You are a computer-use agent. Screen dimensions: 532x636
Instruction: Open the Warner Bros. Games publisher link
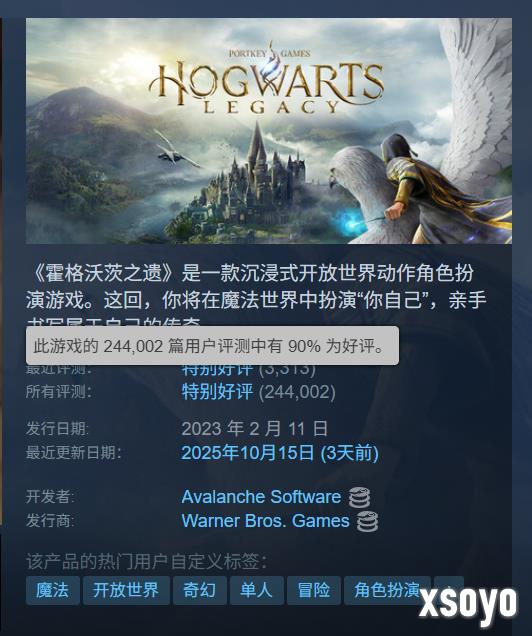(x=265, y=521)
